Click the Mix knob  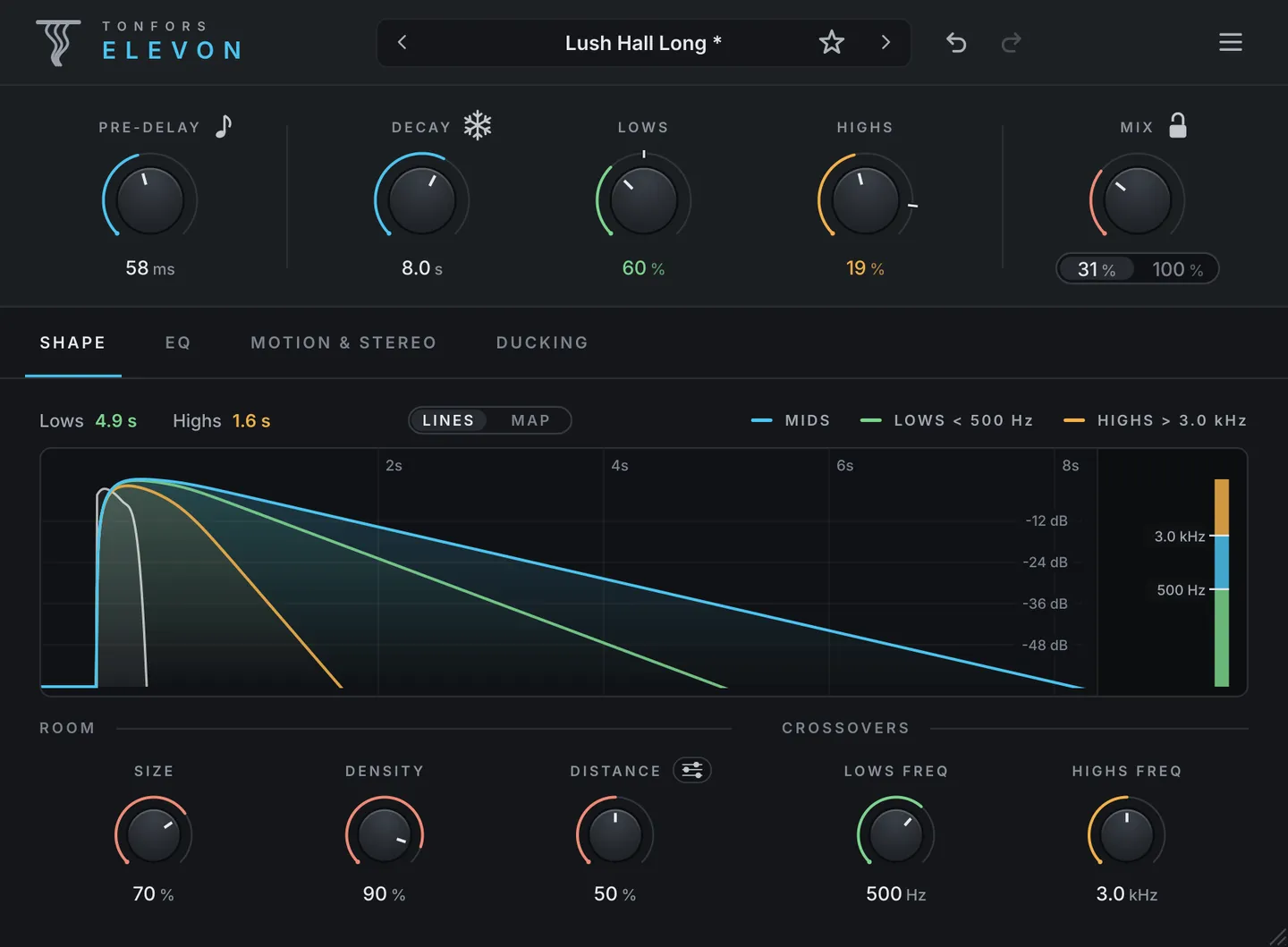click(x=1137, y=199)
